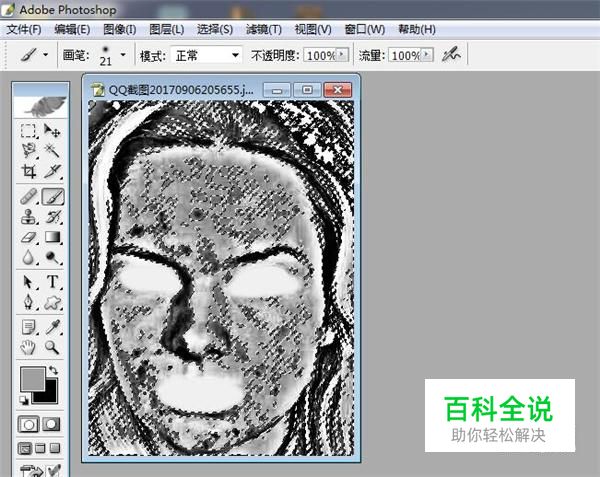
Task: Open the flow slider arrow
Action: point(427,55)
